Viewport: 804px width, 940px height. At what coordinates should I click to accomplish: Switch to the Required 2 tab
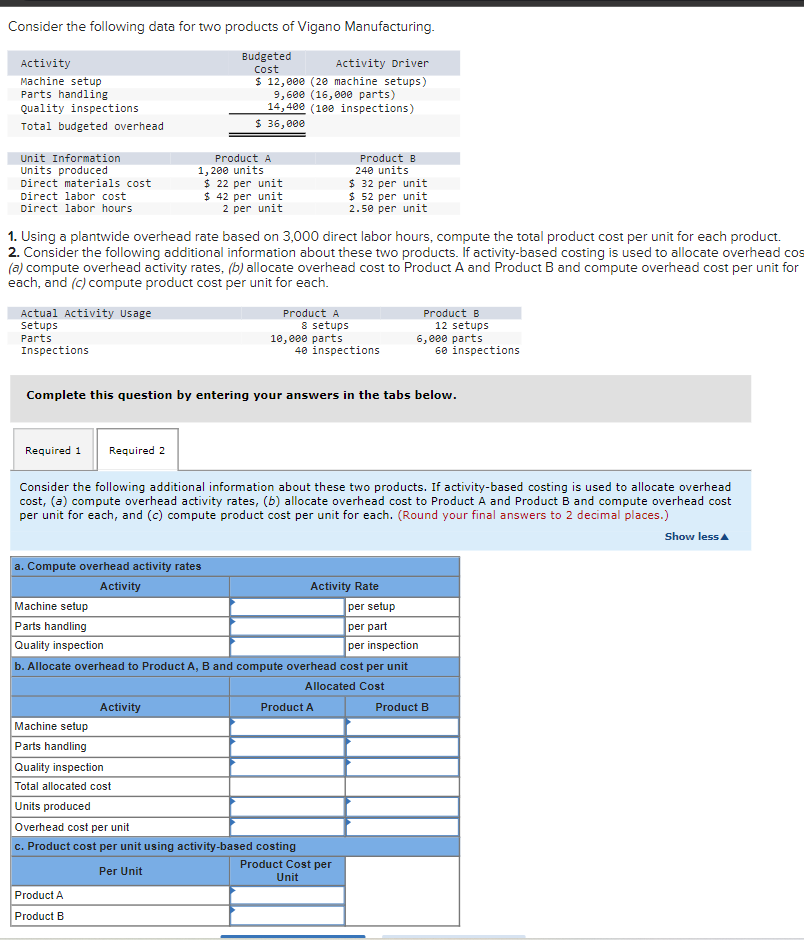[136, 450]
